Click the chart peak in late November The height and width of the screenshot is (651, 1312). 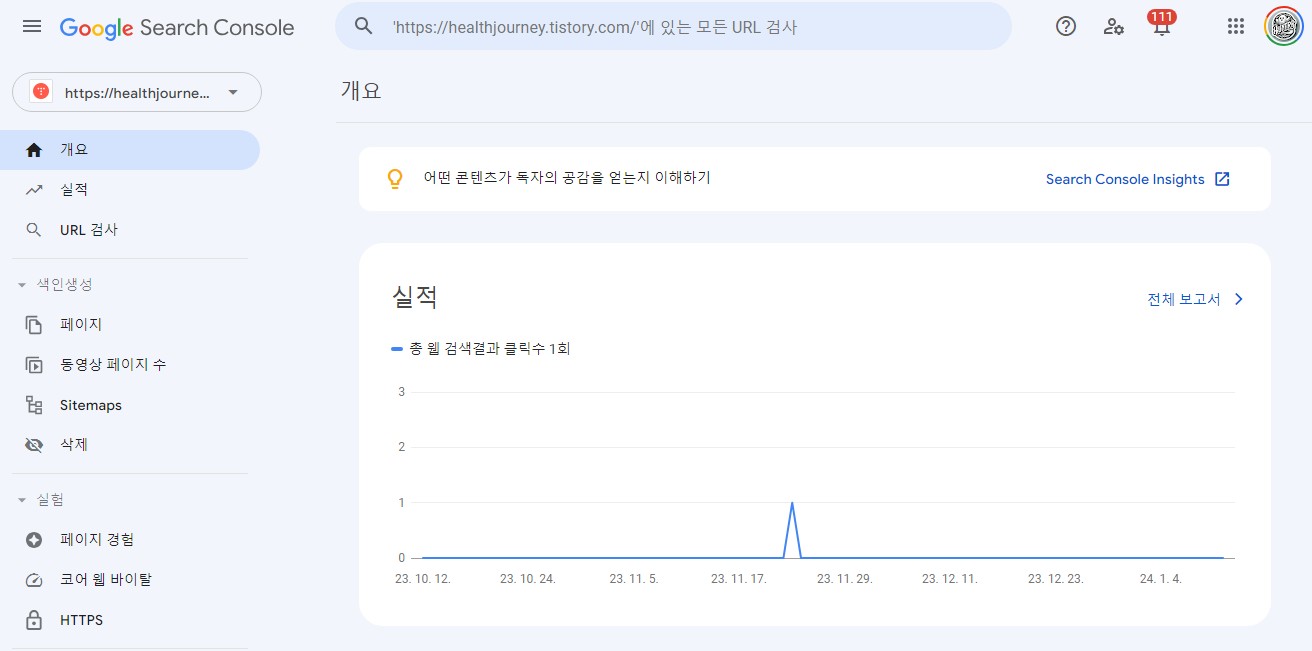pyautogui.click(x=792, y=503)
